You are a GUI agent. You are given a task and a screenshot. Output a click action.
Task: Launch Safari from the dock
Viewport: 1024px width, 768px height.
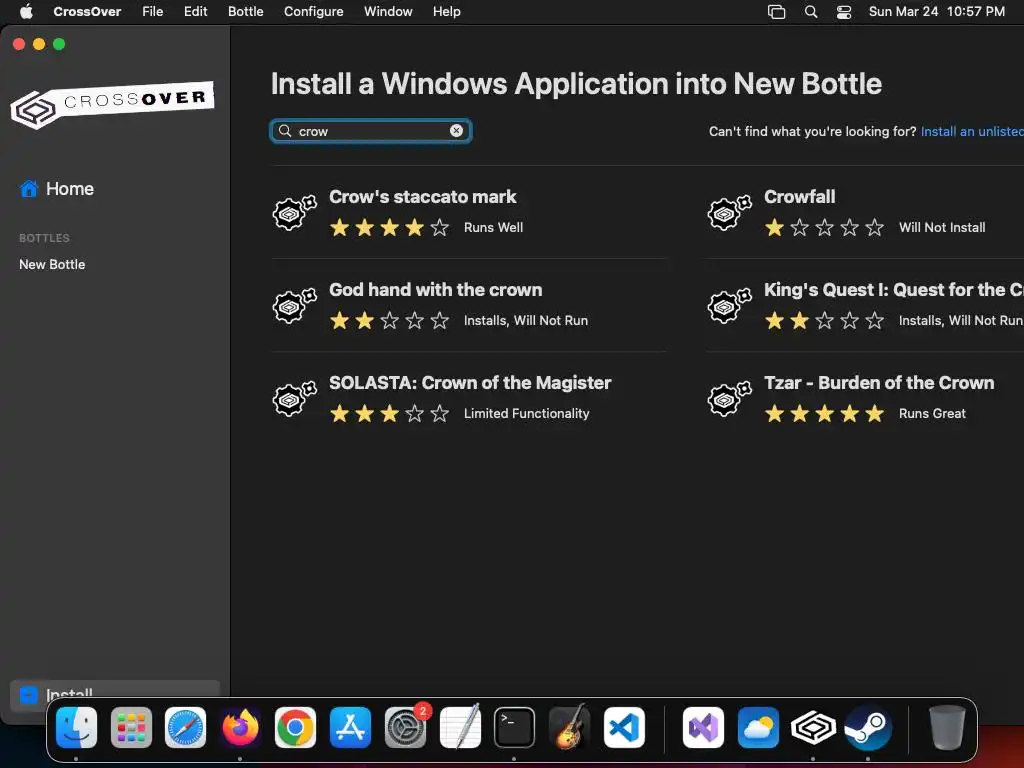[185, 727]
